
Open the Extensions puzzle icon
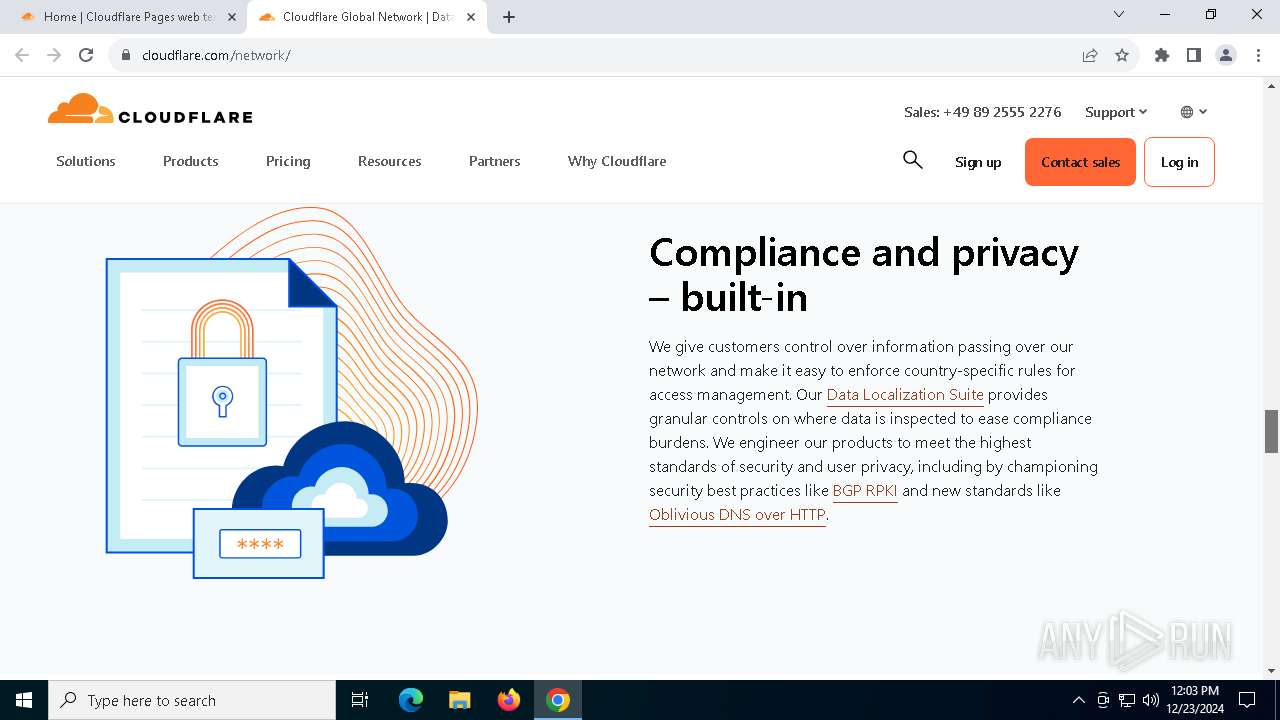(x=1162, y=55)
